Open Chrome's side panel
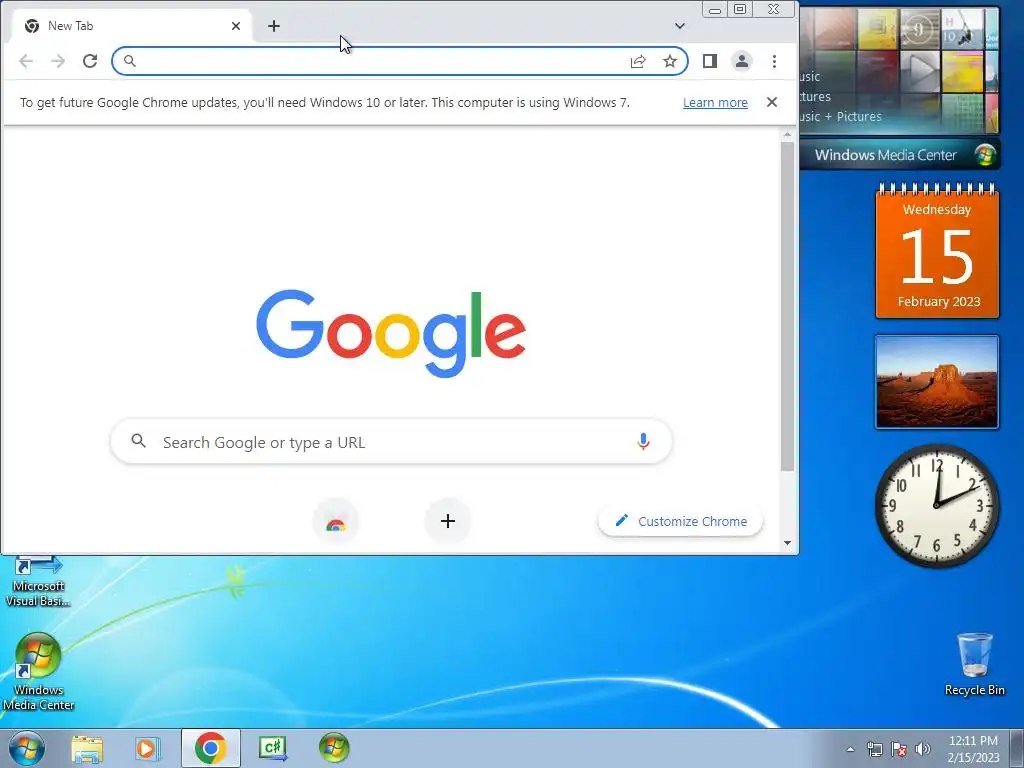Screen dimensions: 1024x768 (x=710, y=61)
